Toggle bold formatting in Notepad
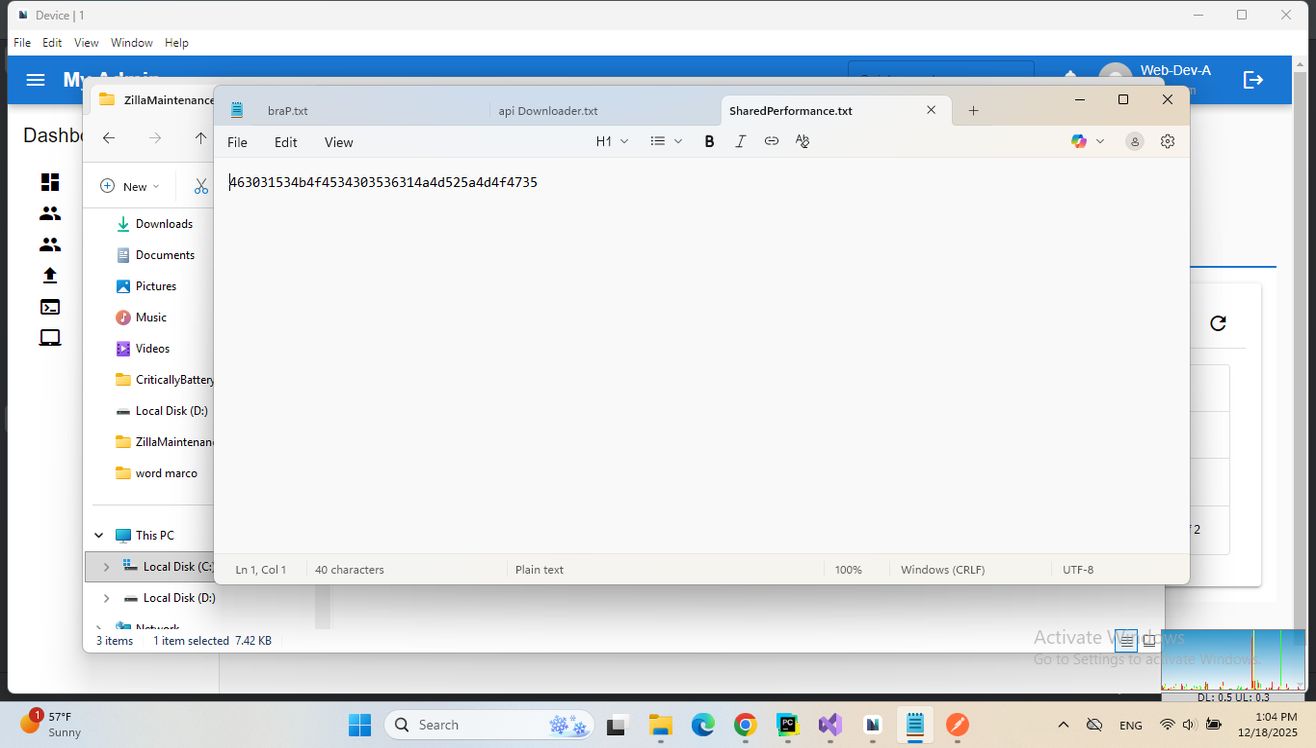The width and height of the screenshot is (1316, 748). 709,142
